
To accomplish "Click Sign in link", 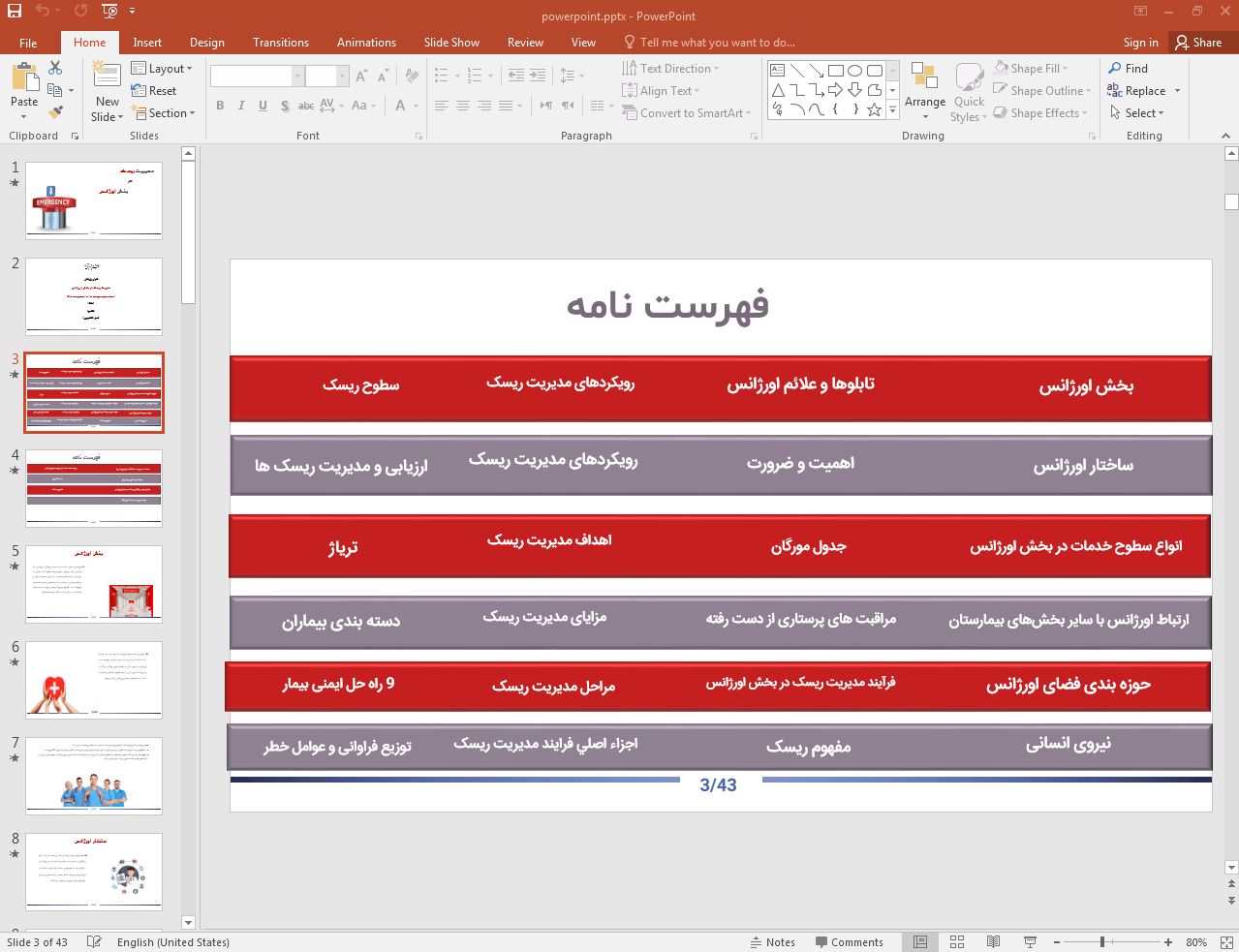I will [x=1140, y=43].
